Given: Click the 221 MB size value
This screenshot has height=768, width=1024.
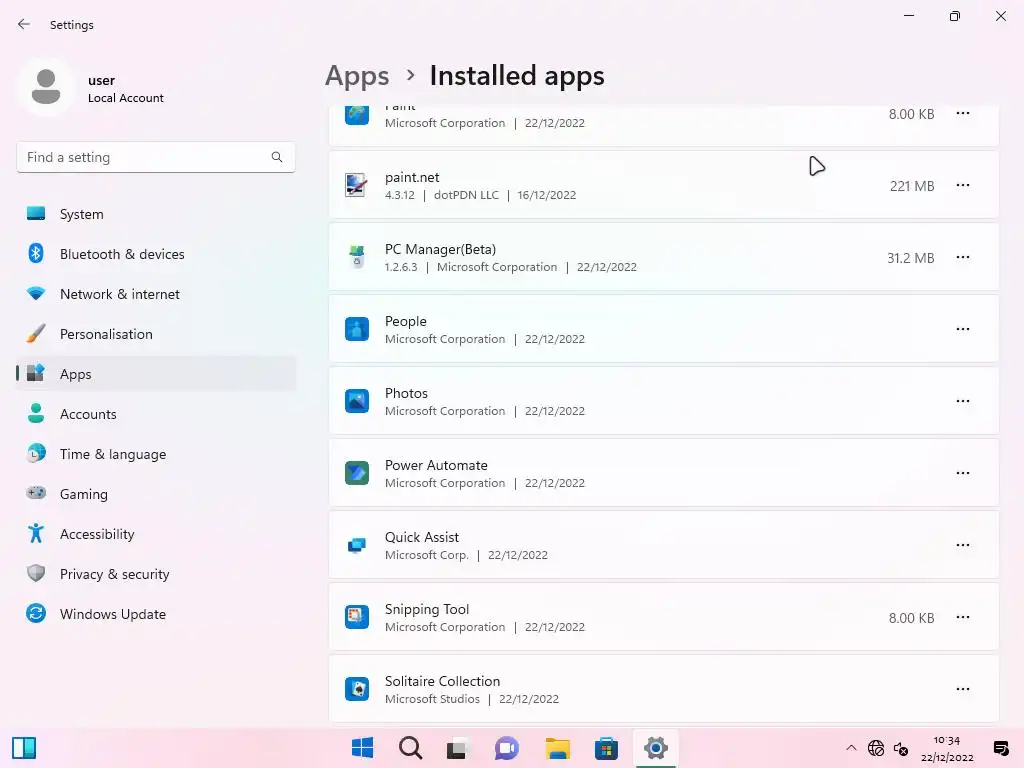Looking at the screenshot, I should pyautogui.click(x=912, y=186).
